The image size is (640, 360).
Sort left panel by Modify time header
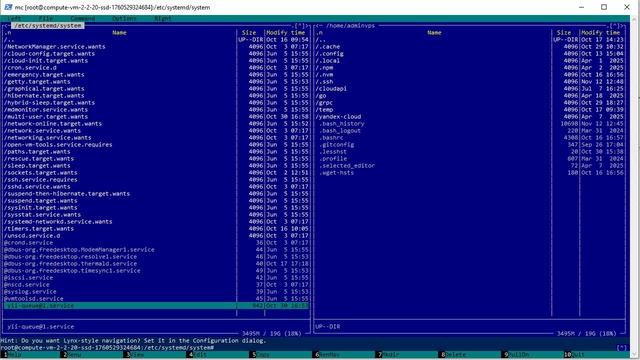287,33
